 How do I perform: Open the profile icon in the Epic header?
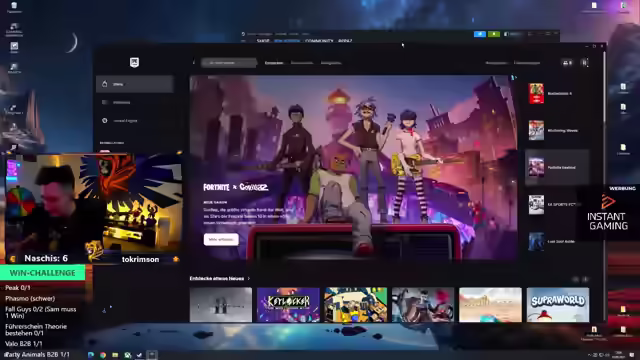pyautogui.click(x=584, y=63)
